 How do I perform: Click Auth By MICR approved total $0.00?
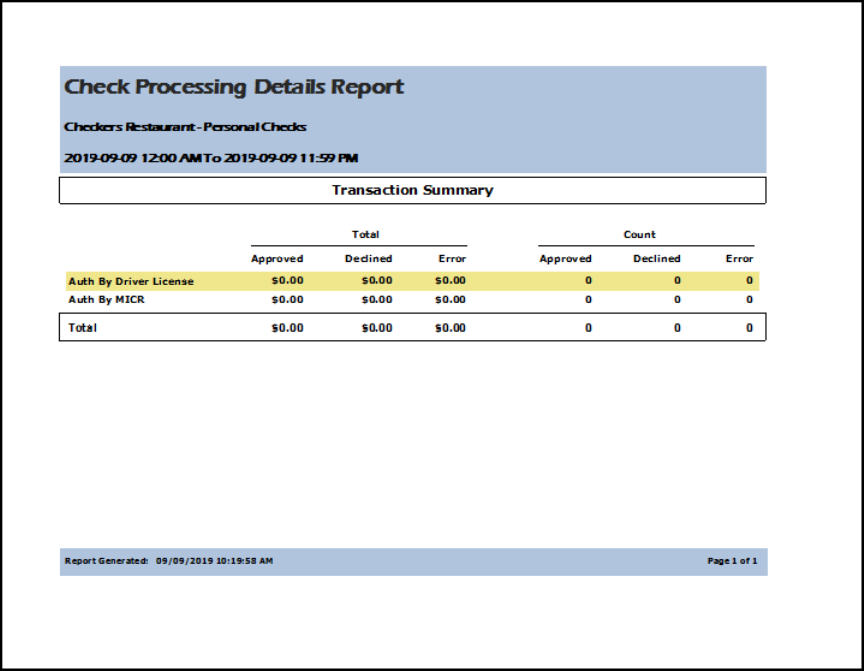(x=288, y=300)
